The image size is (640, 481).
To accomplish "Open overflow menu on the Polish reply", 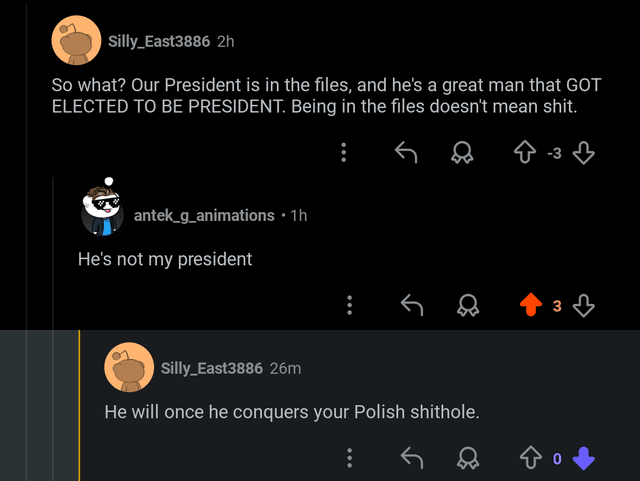I will [349, 458].
